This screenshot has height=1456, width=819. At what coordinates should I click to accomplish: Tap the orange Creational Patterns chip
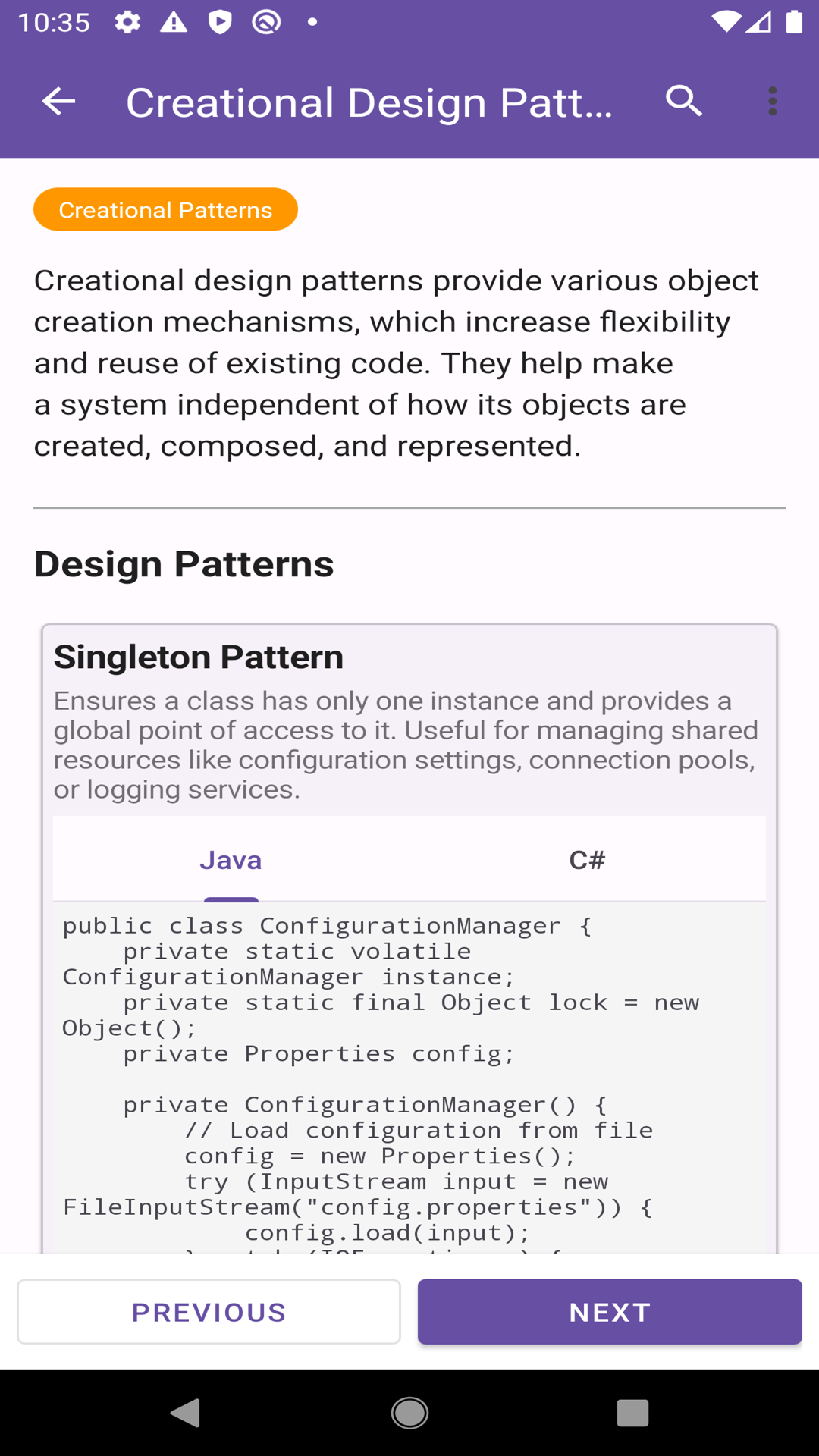click(165, 209)
